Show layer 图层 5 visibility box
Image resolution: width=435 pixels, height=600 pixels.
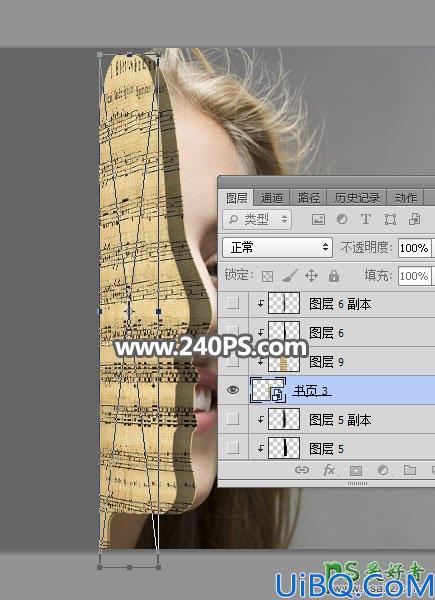(233, 448)
